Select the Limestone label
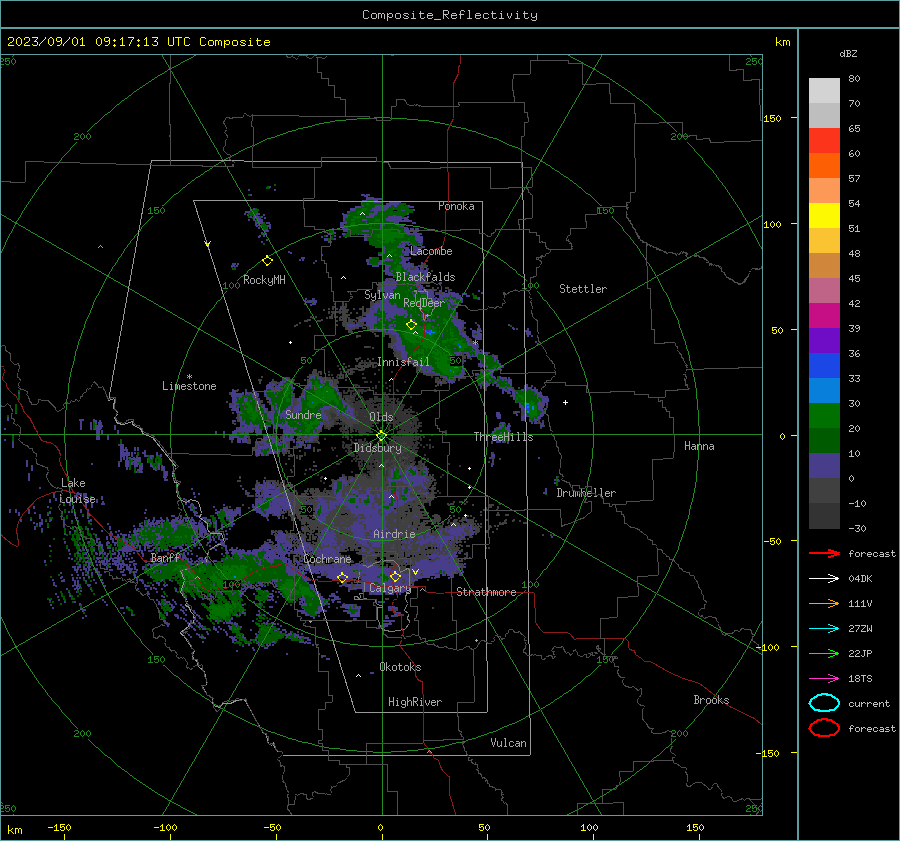Screen dimensions: 900x841 point(189,386)
